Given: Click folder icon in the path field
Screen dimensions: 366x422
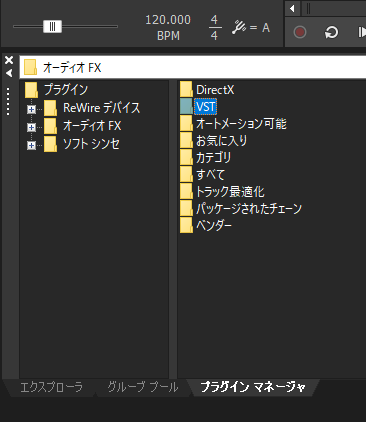Looking at the screenshot, I should coord(30,68).
